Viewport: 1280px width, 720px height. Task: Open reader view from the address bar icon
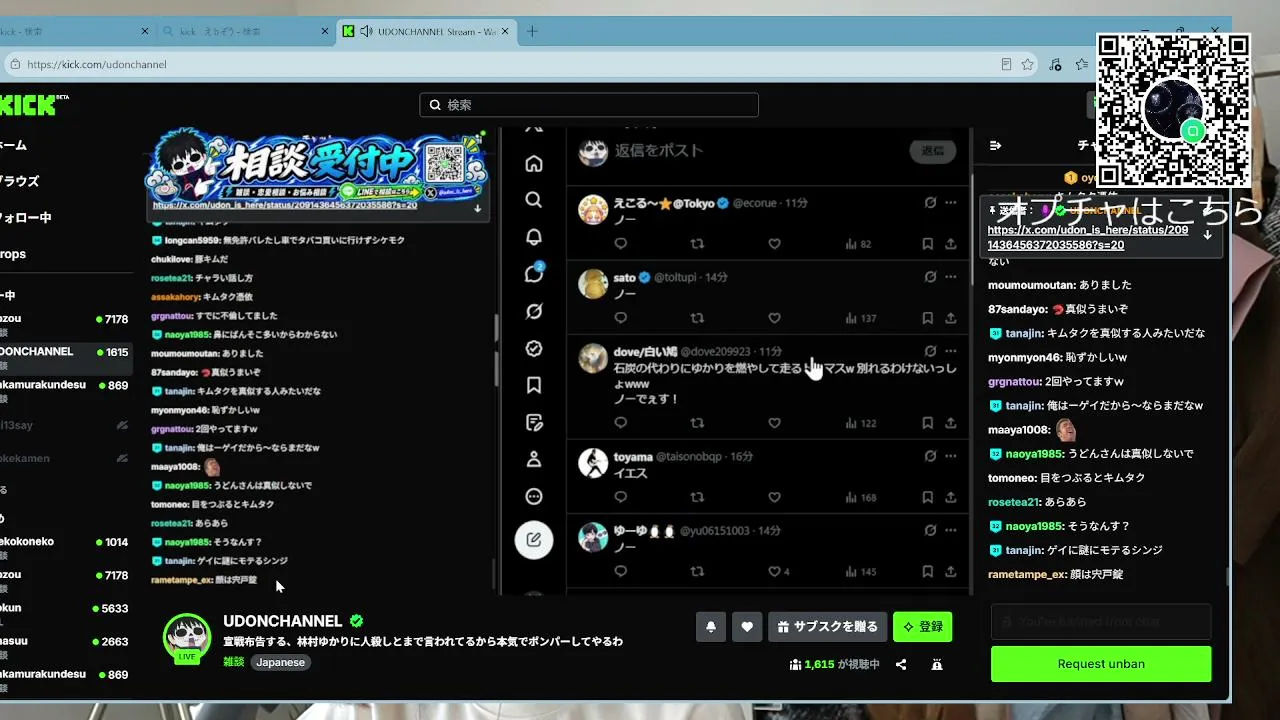(1006, 64)
